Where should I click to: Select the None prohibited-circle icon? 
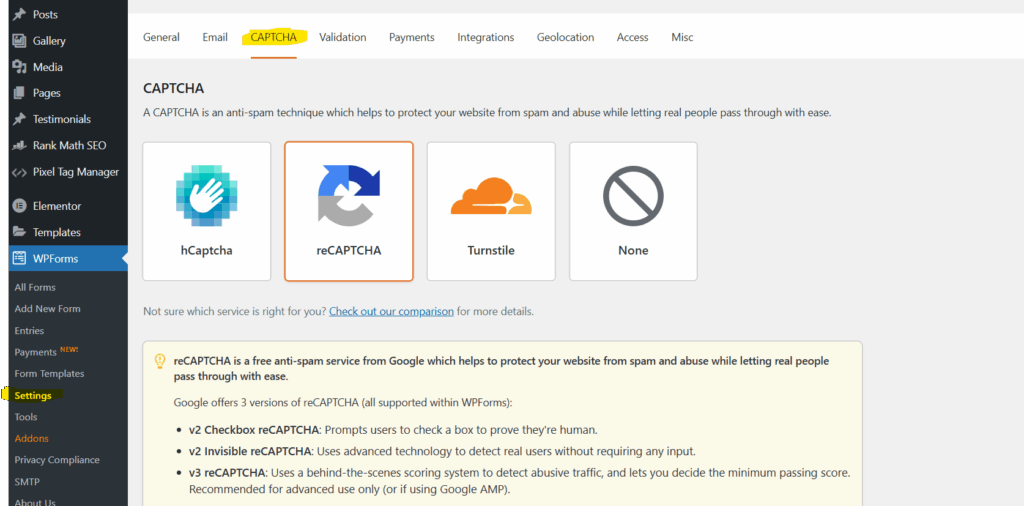tap(633, 195)
